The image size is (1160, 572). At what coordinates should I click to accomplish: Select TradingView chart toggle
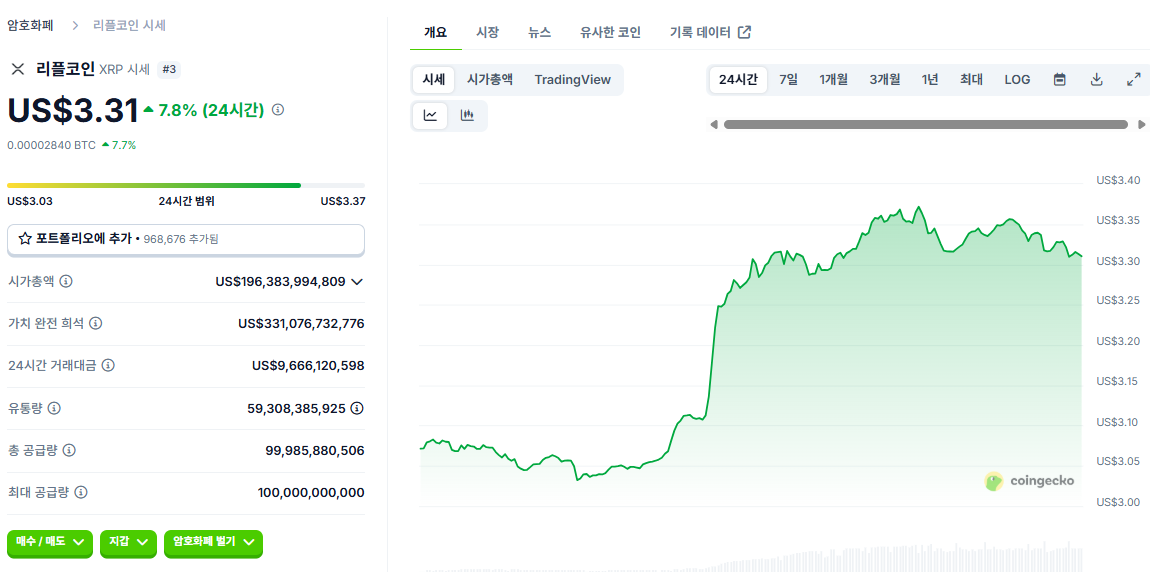pos(573,80)
